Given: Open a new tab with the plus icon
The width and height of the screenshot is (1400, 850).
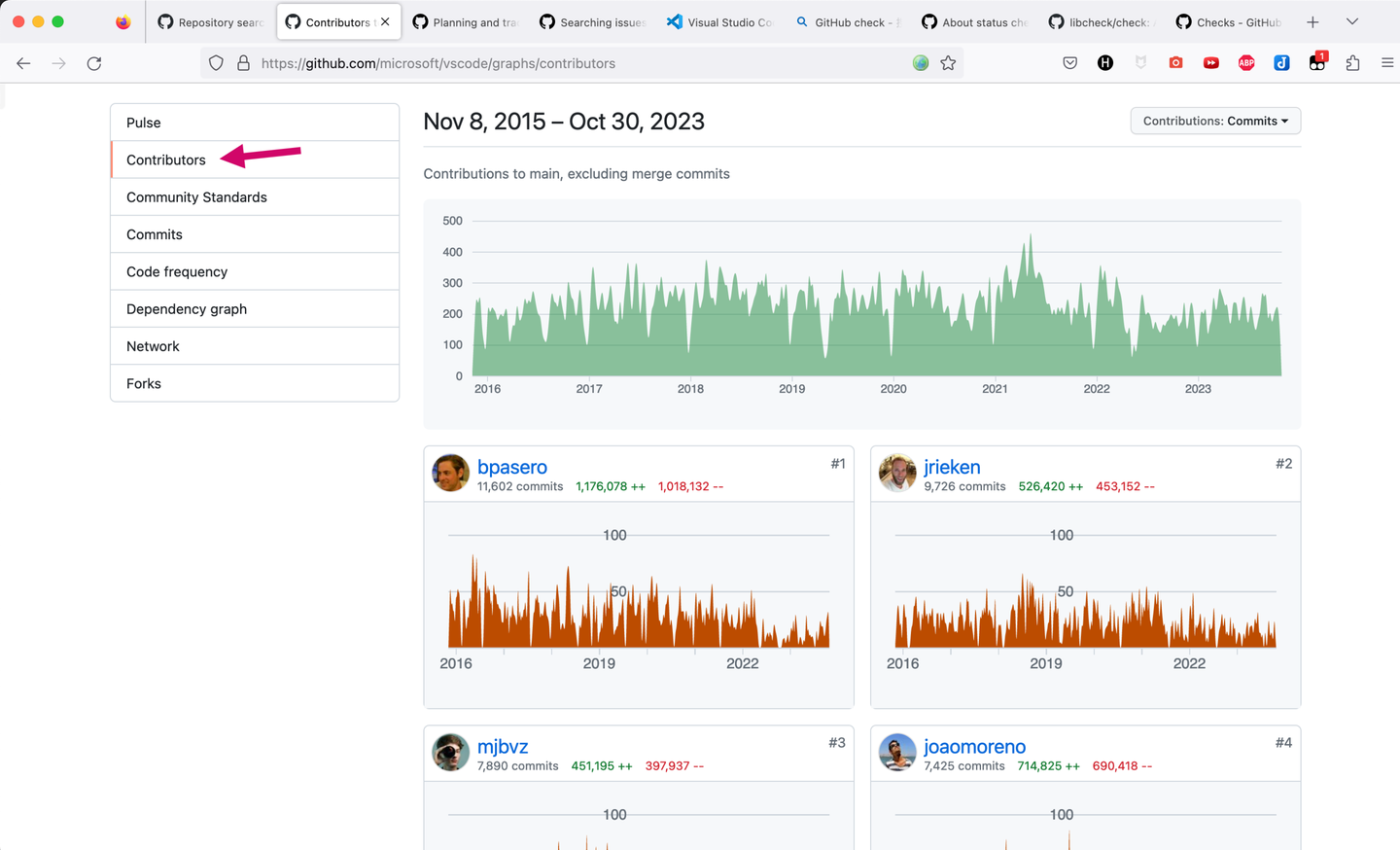Looking at the screenshot, I should [x=1312, y=21].
